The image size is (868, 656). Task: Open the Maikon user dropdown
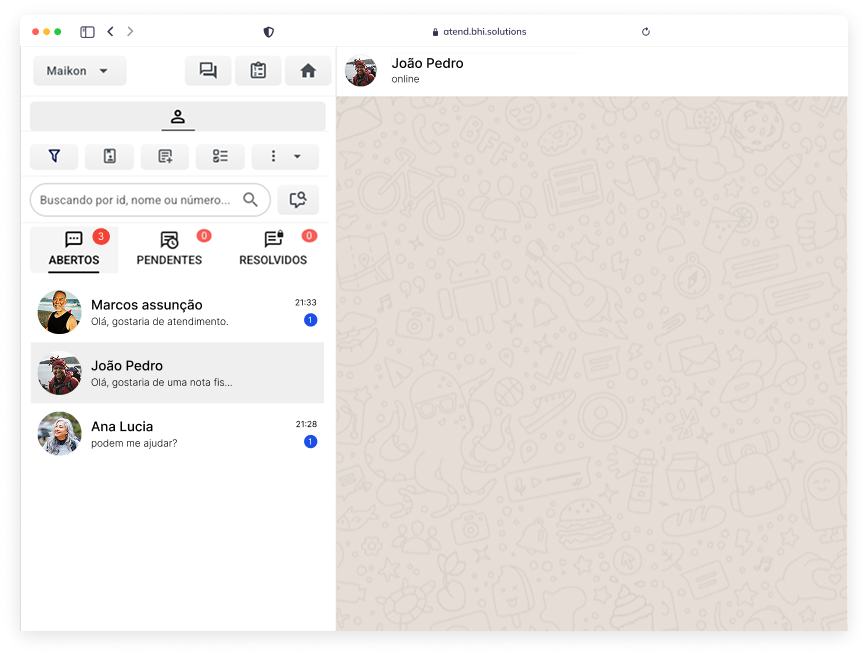(79, 71)
